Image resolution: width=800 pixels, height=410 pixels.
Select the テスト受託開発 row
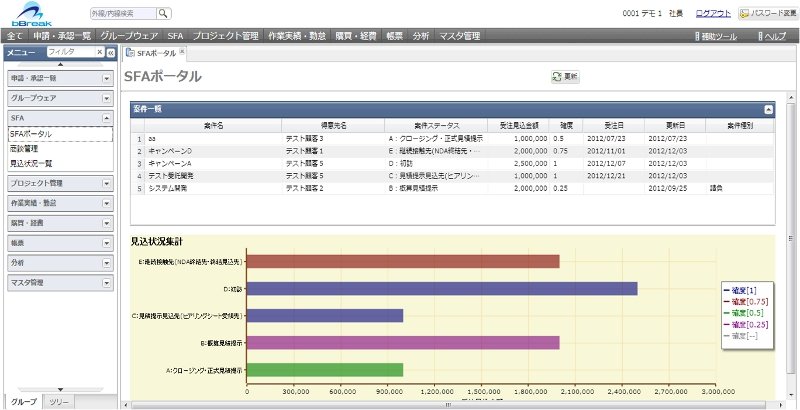tap(453, 176)
